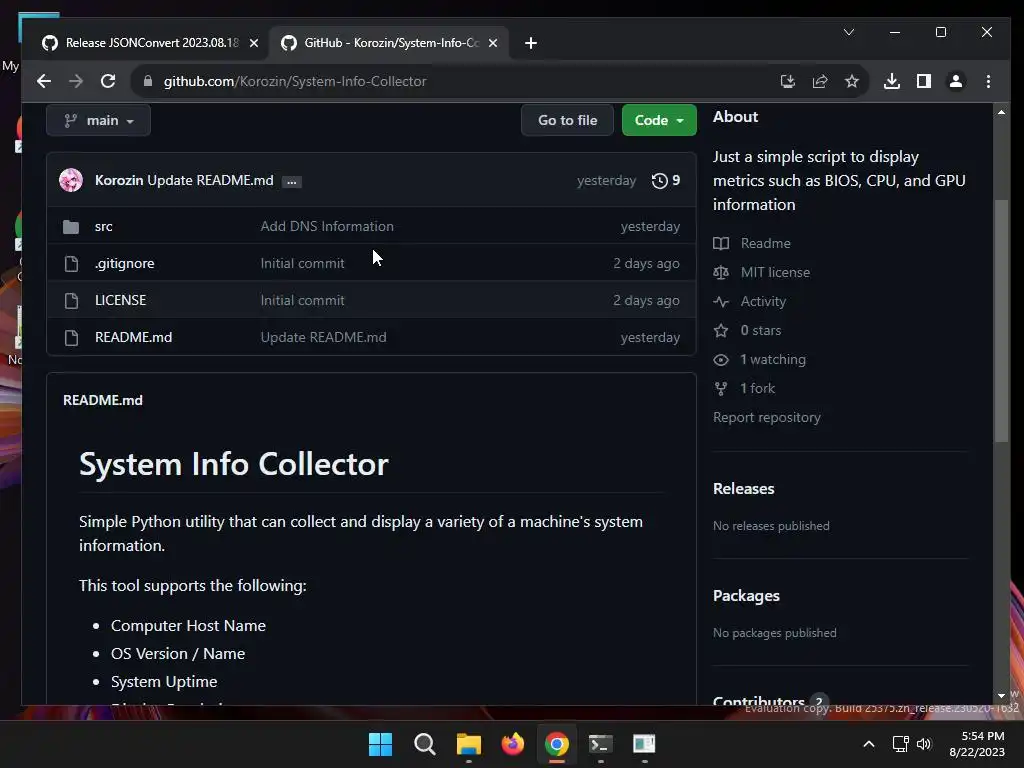Open Chrome profile avatar icon

point(955,81)
